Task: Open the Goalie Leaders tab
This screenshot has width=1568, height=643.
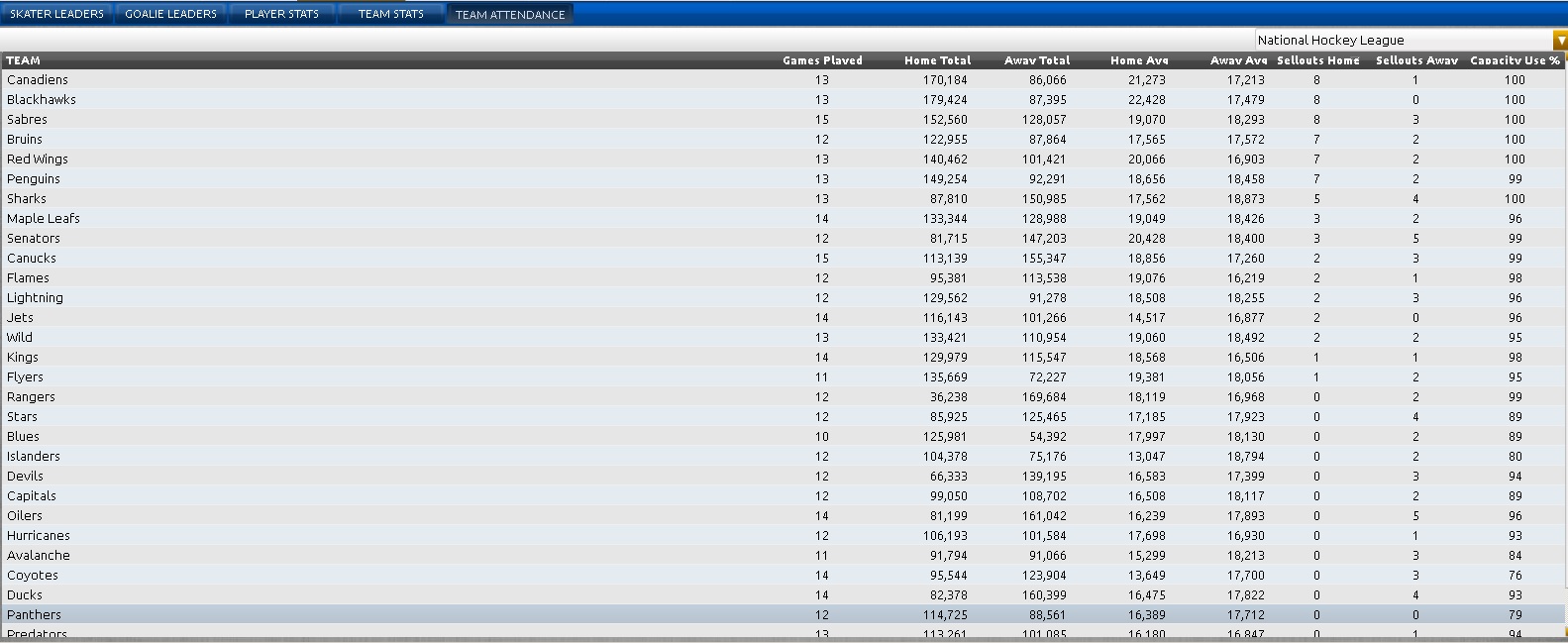Action: 170,14
